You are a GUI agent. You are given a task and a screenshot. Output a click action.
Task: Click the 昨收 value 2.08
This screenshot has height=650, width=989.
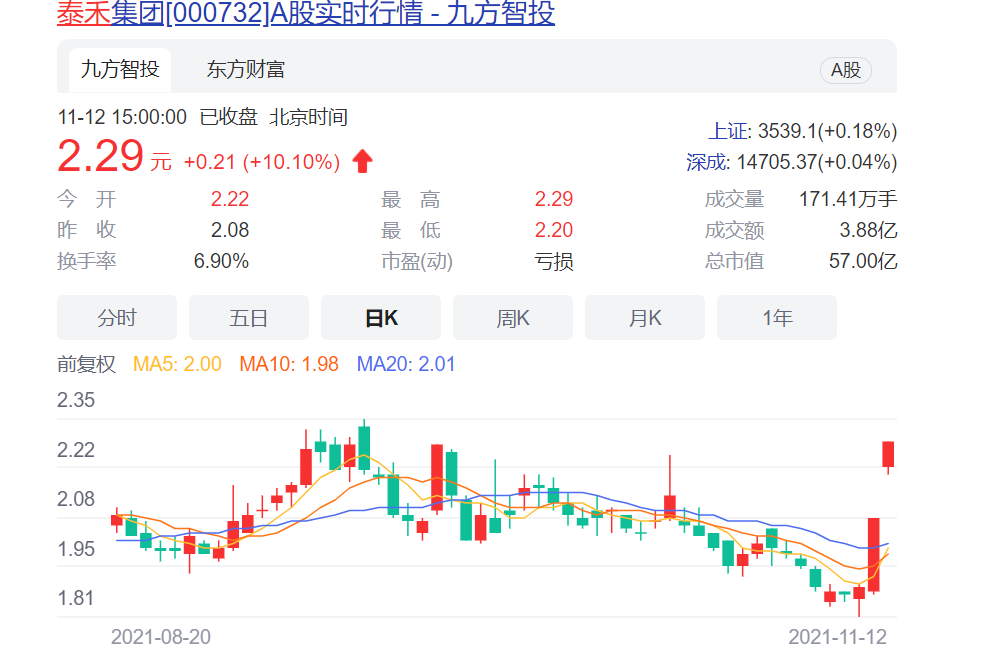point(230,230)
